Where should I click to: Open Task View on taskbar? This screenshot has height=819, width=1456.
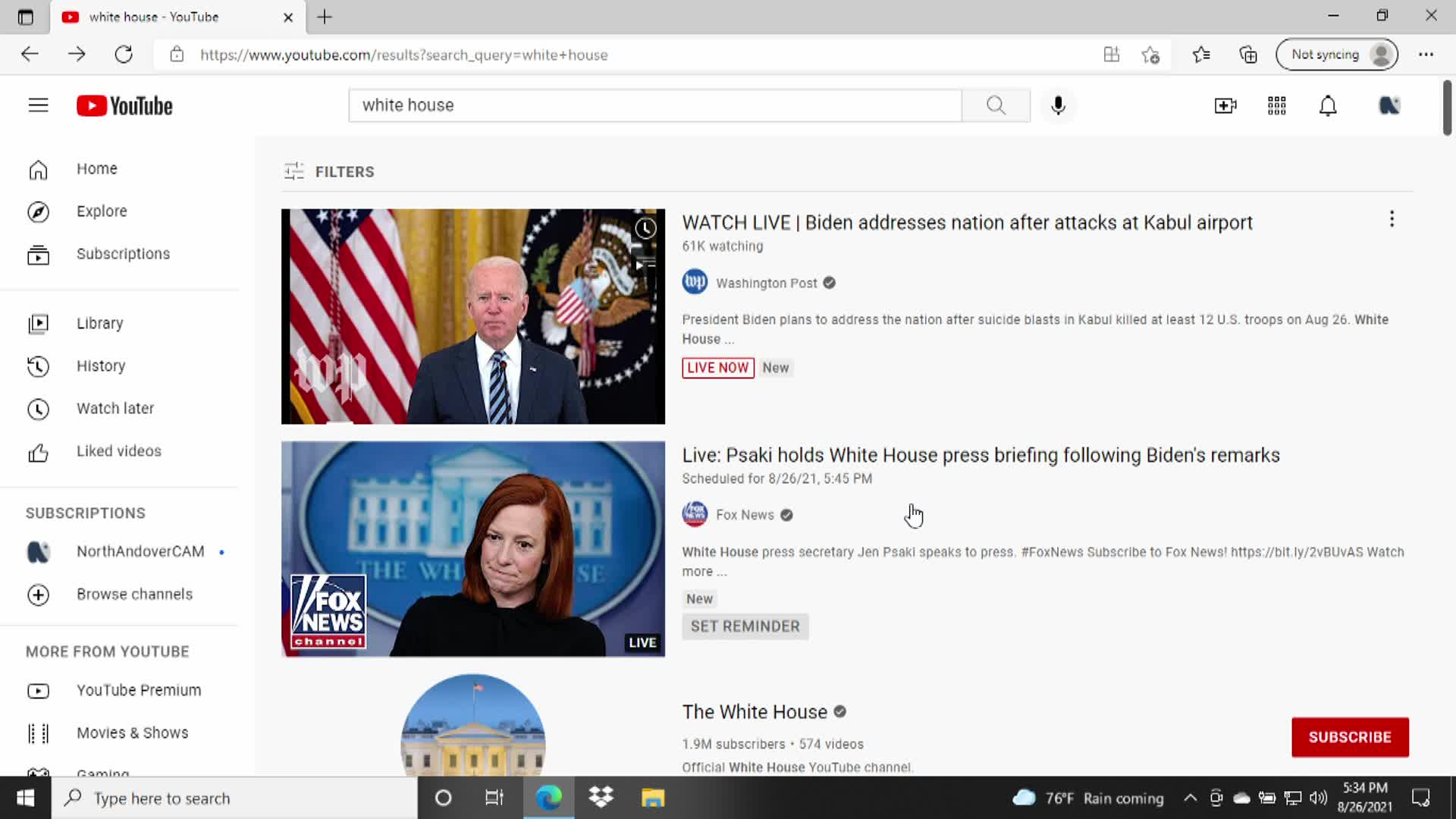pos(494,798)
